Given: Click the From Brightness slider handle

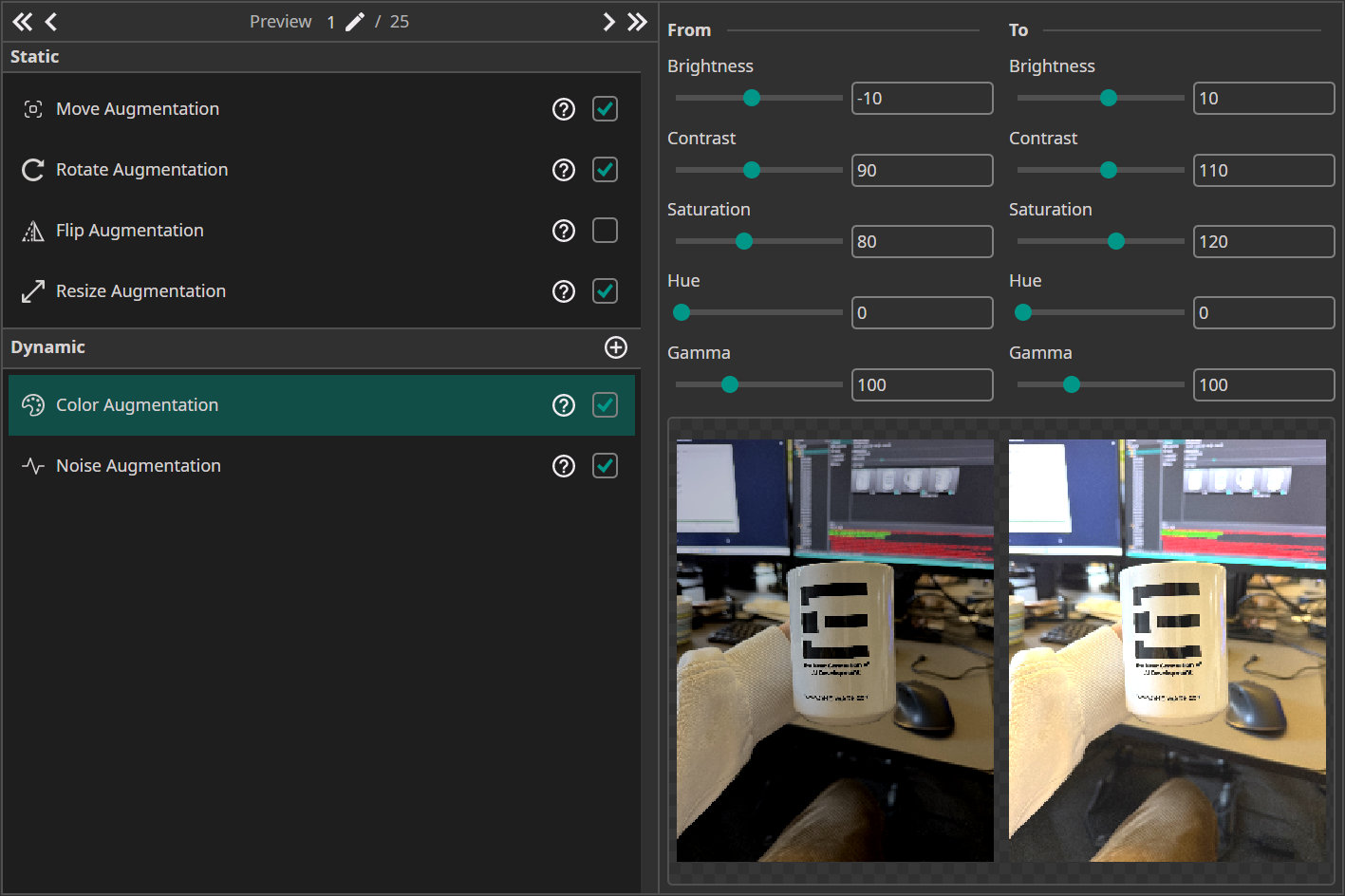Looking at the screenshot, I should (x=752, y=98).
